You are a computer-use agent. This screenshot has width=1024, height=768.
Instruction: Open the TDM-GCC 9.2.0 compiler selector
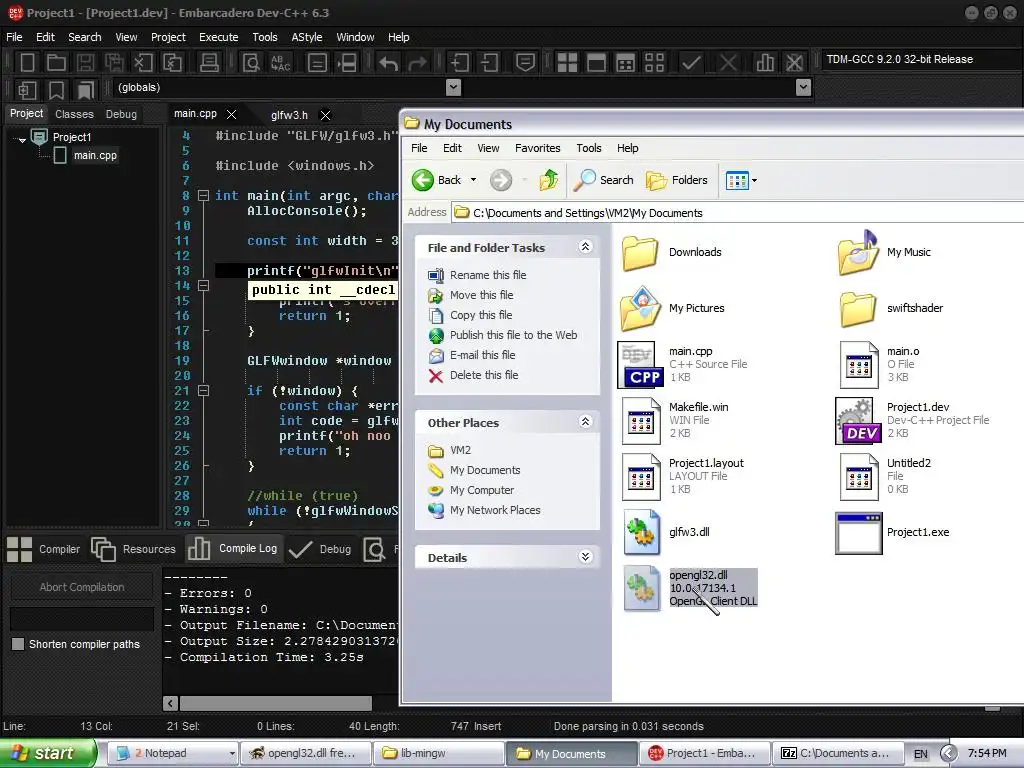click(920, 59)
